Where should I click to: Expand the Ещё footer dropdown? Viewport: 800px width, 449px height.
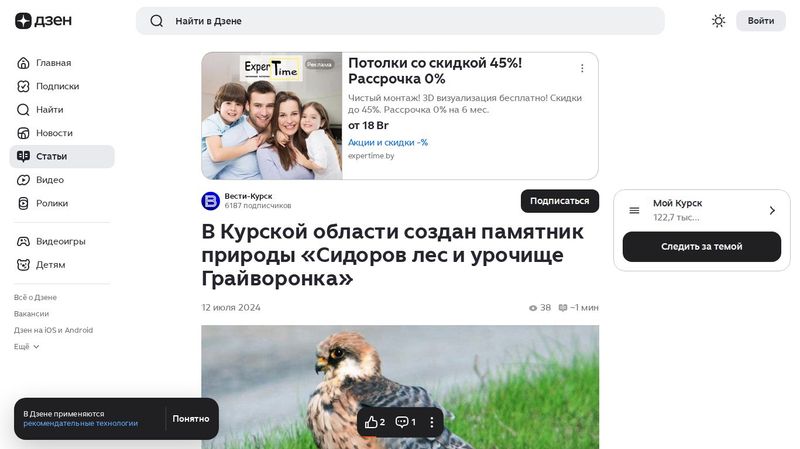pos(27,346)
